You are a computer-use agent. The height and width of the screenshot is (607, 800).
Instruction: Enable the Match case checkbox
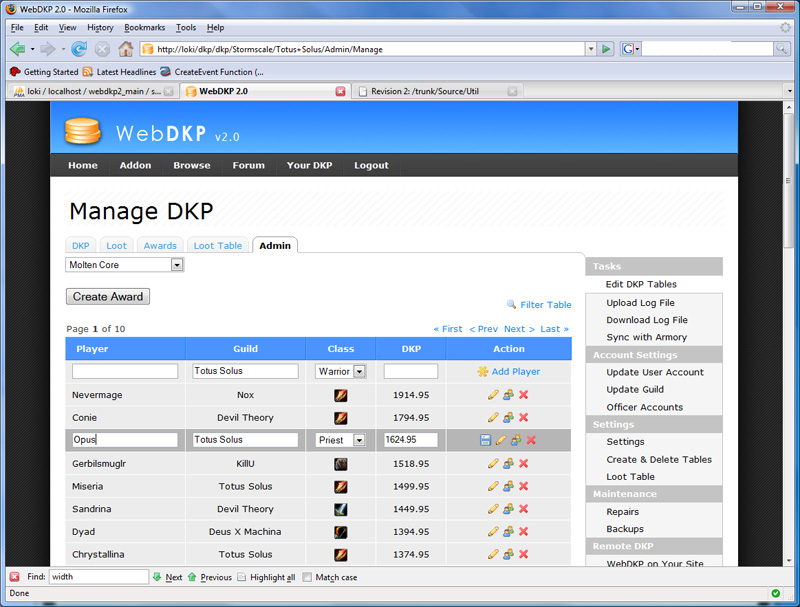307,577
